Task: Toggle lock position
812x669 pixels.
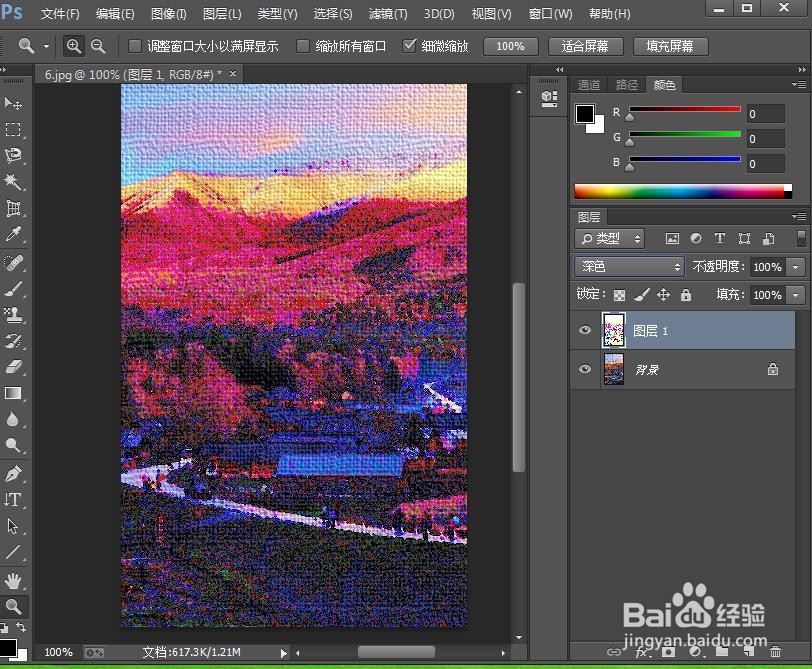Action: (663, 295)
